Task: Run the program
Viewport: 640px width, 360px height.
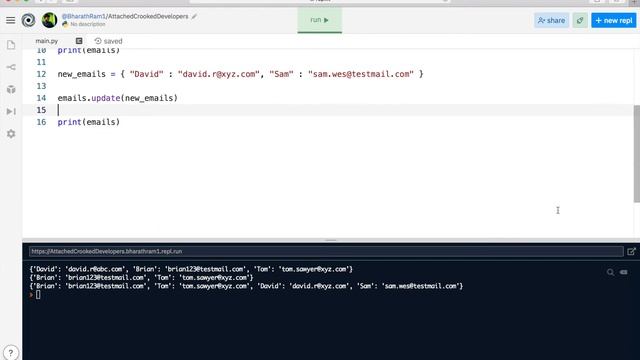Action: (x=320, y=20)
